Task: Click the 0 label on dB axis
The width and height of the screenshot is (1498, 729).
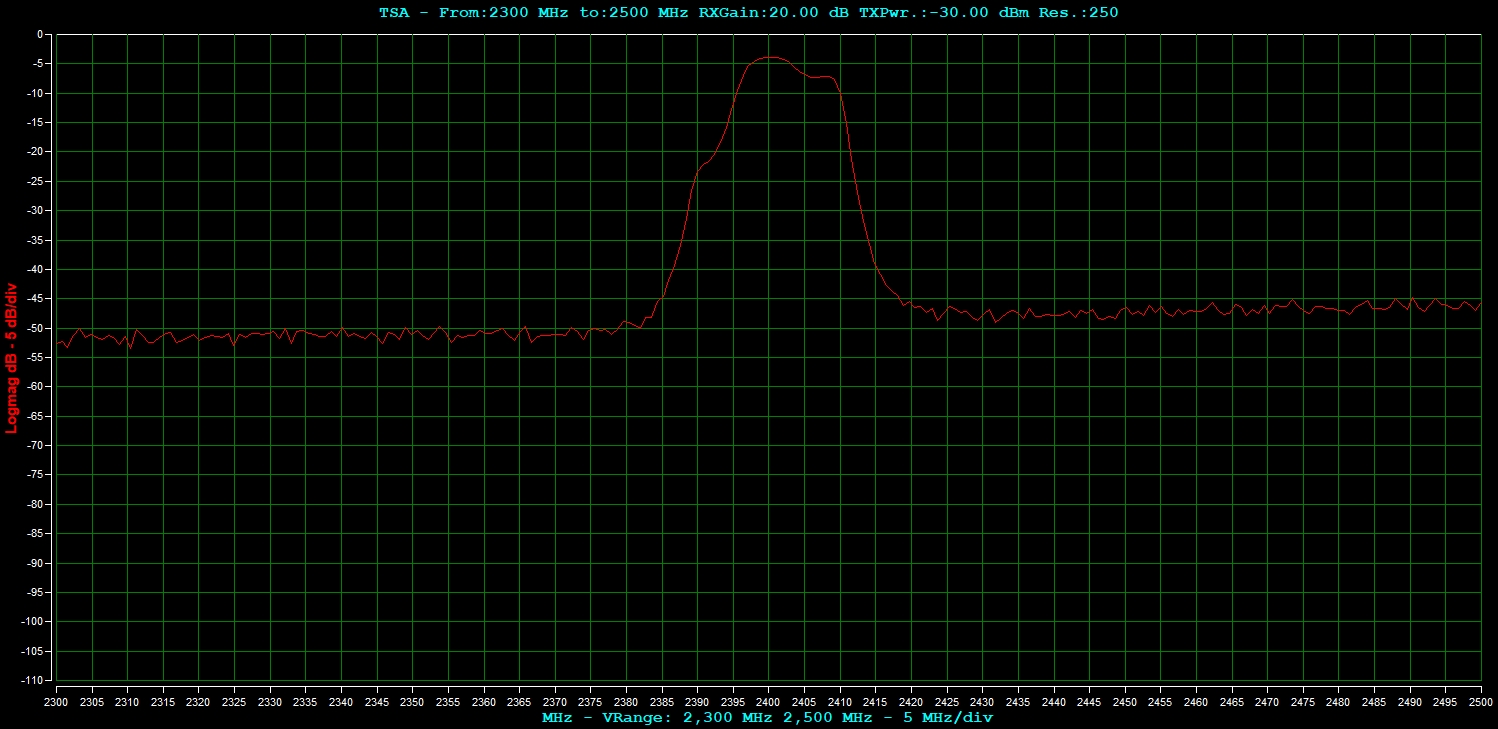Action: [x=40, y=35]
